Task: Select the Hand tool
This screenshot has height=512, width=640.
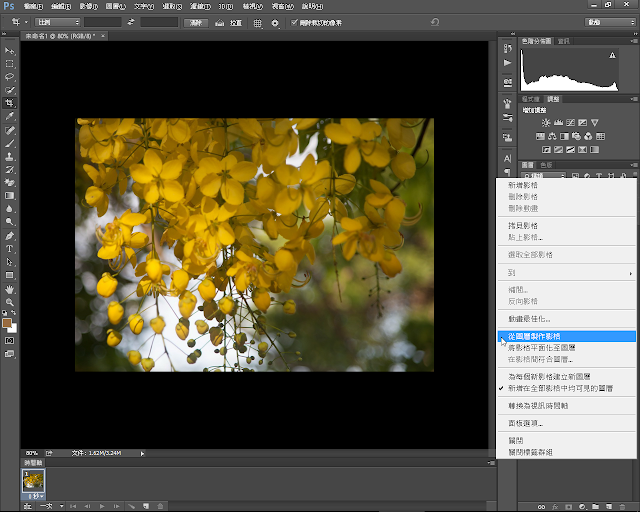Action: (9, 289)
